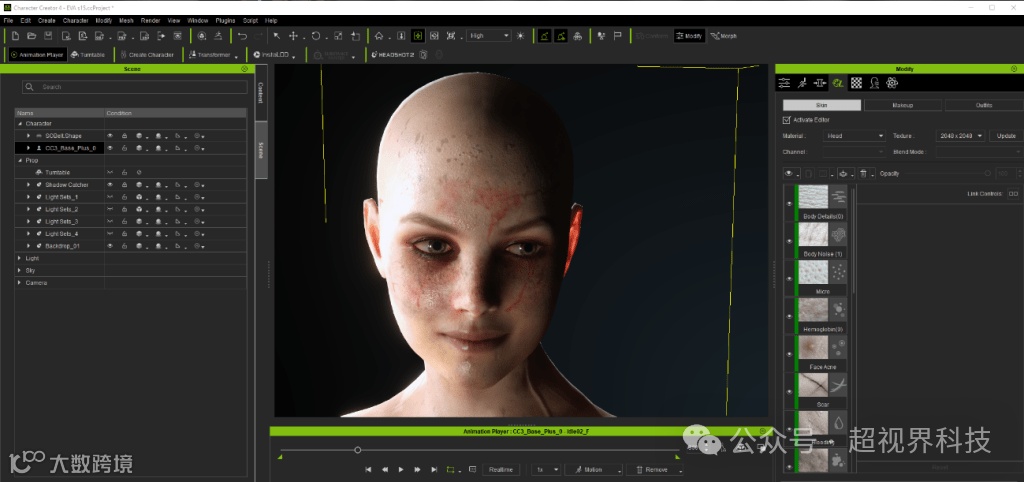Open the Material dropdown showing Head

click(854, 136)
